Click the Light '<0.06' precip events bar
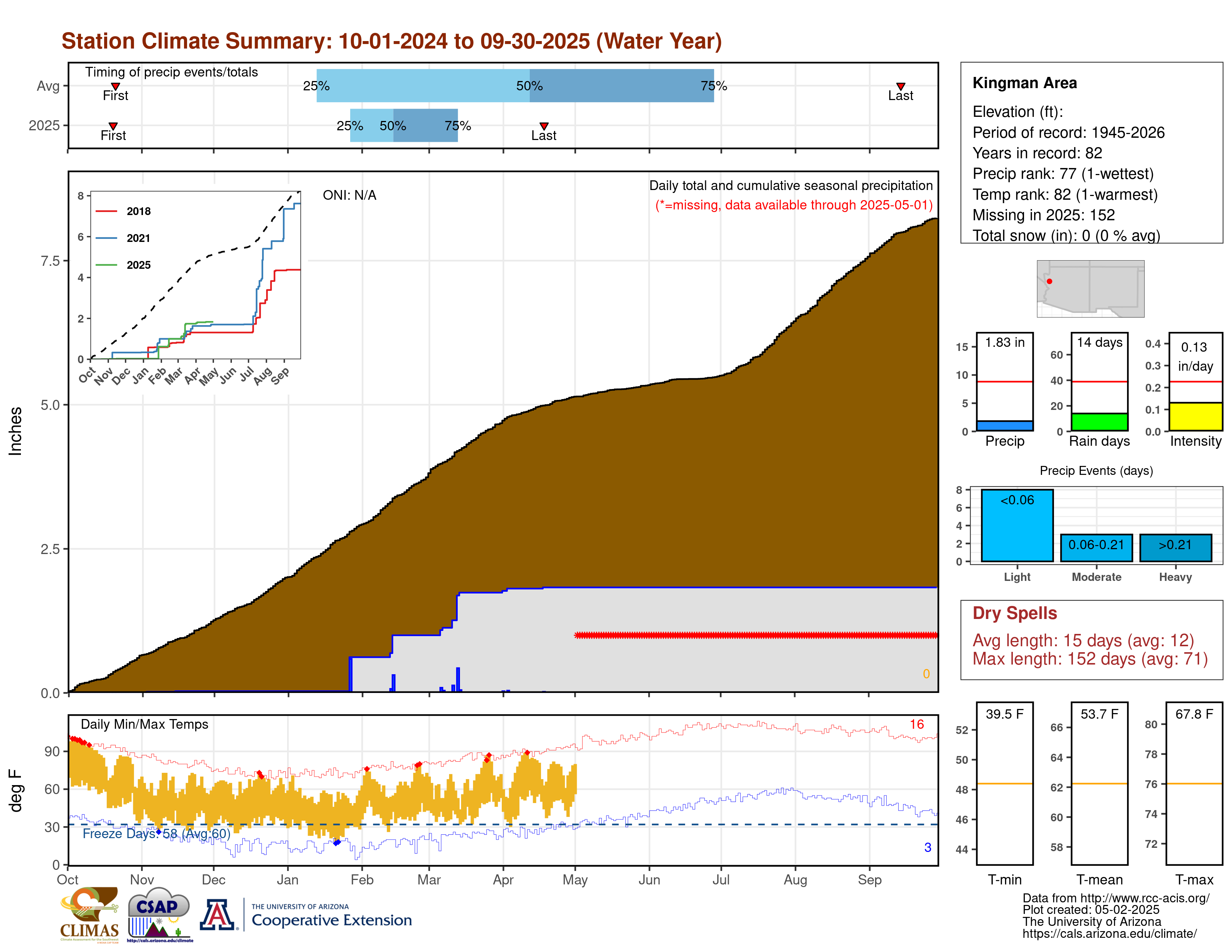 click(x=1017, y=525)
